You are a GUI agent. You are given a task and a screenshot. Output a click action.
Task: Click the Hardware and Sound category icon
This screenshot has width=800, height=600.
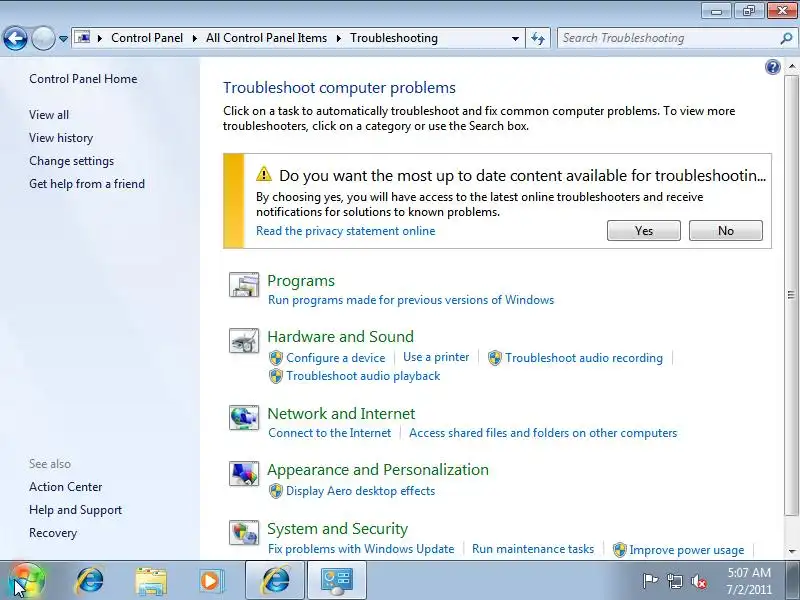point(244,340)
